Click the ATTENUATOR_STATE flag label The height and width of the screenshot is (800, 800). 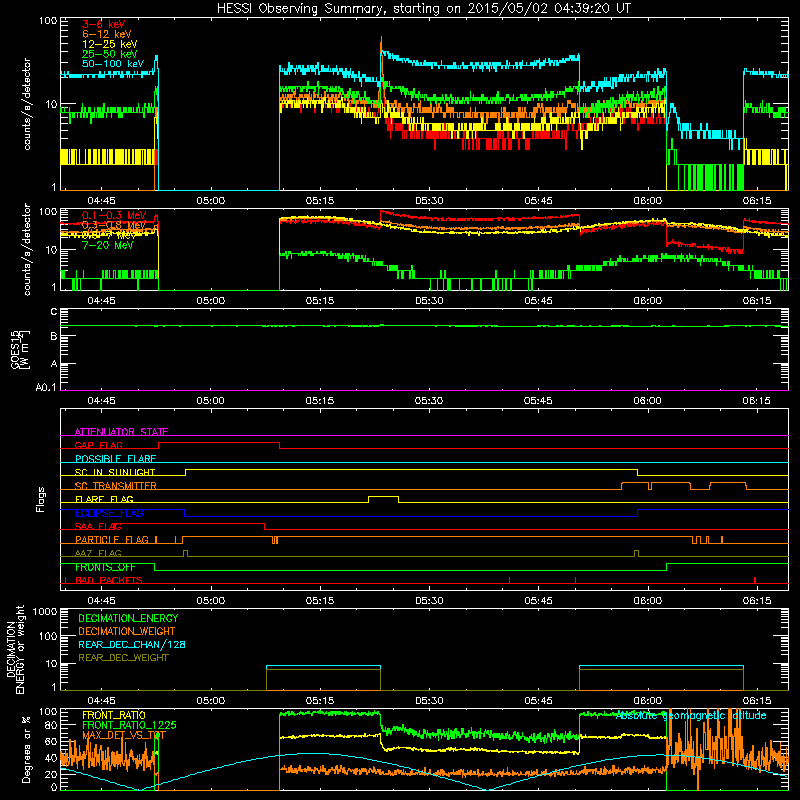[x=121, y=432]
